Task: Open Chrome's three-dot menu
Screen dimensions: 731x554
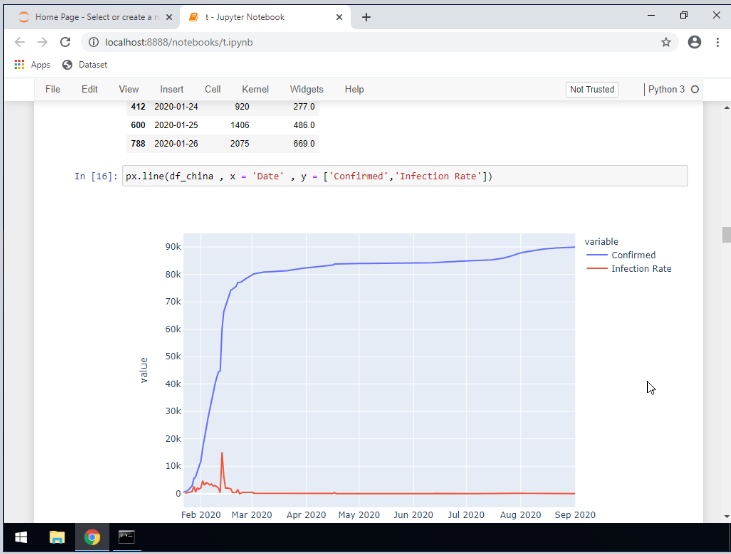Action: click(717, 42)
